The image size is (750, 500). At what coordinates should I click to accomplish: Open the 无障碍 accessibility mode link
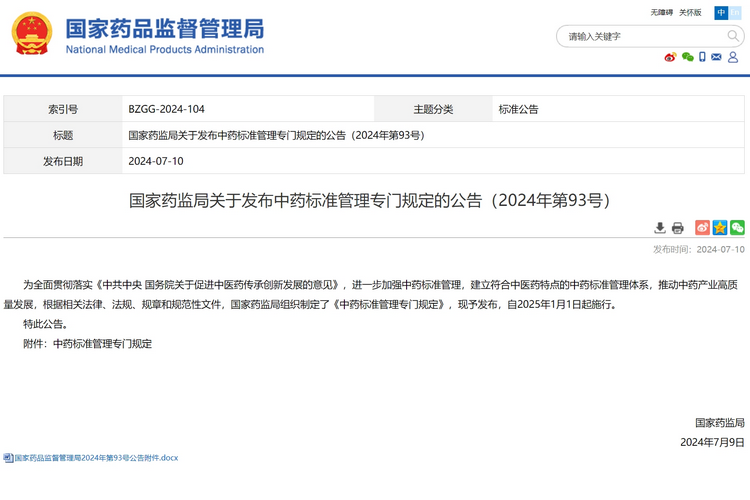tap(661, 13)
